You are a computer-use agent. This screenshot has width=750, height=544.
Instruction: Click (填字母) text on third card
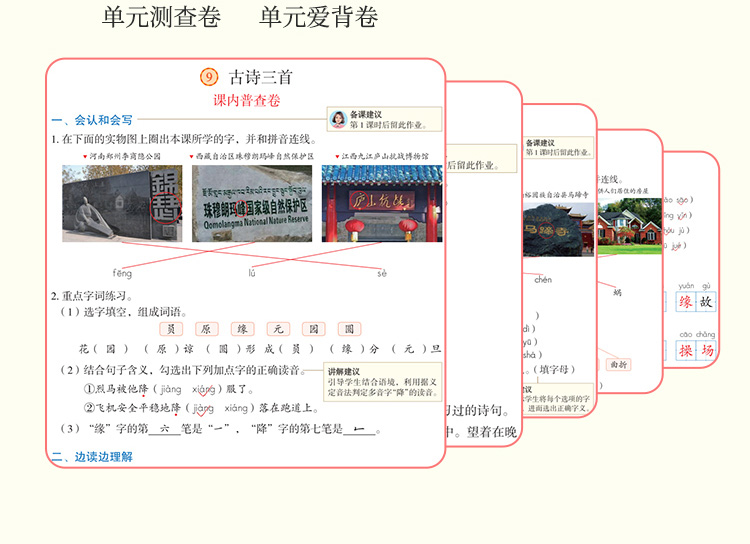click(x=554, y=369)
